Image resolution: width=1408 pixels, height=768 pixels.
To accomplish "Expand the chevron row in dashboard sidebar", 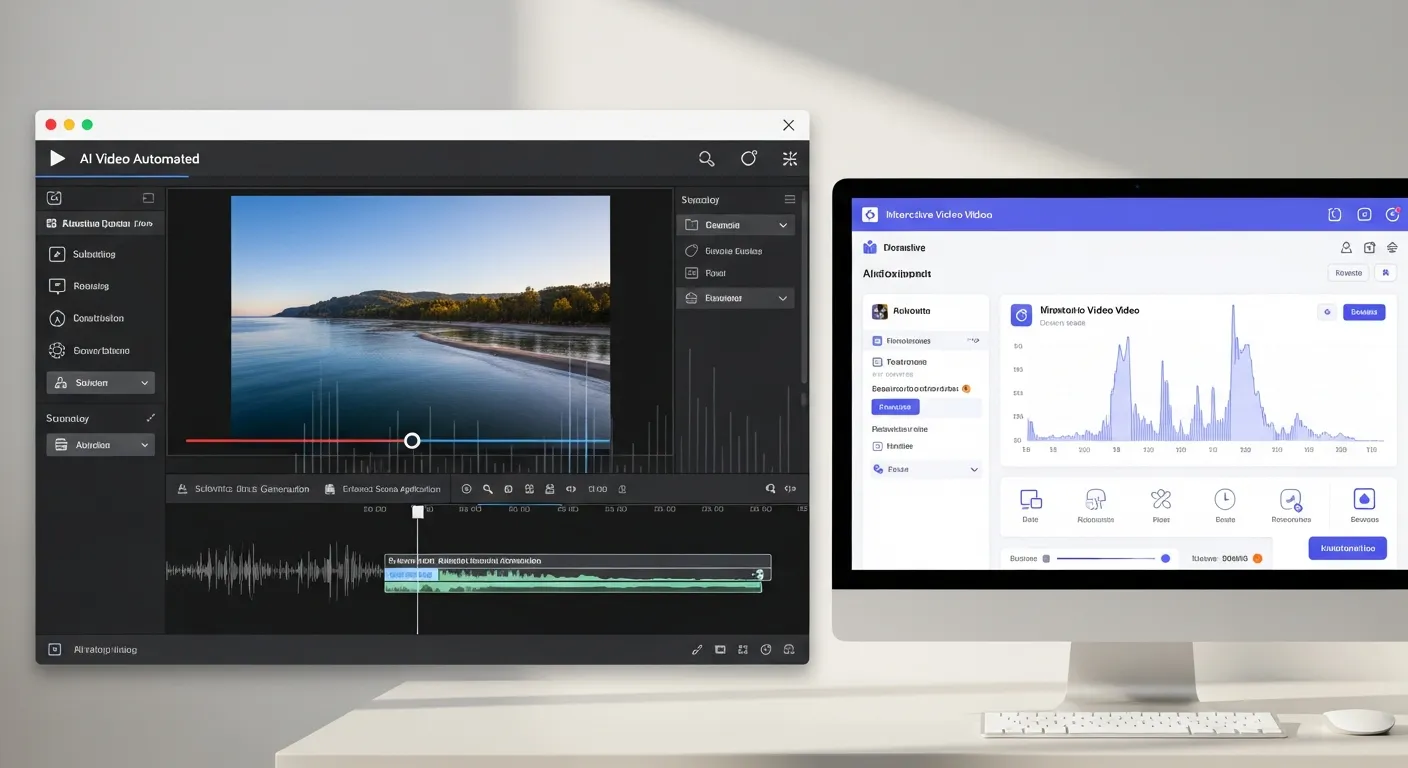I will tap(974, 469).
